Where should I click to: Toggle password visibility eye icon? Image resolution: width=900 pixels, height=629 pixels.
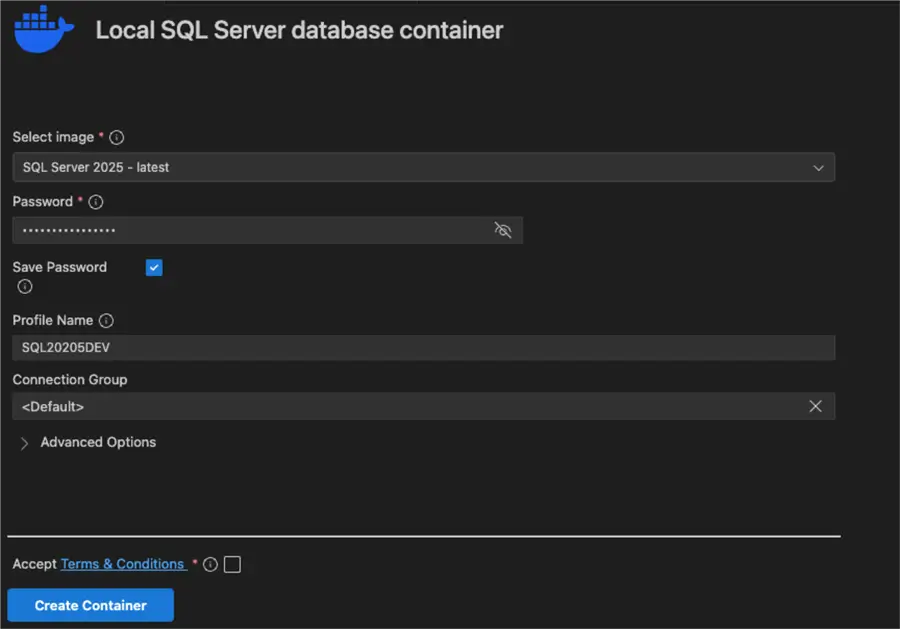point(503,230)
